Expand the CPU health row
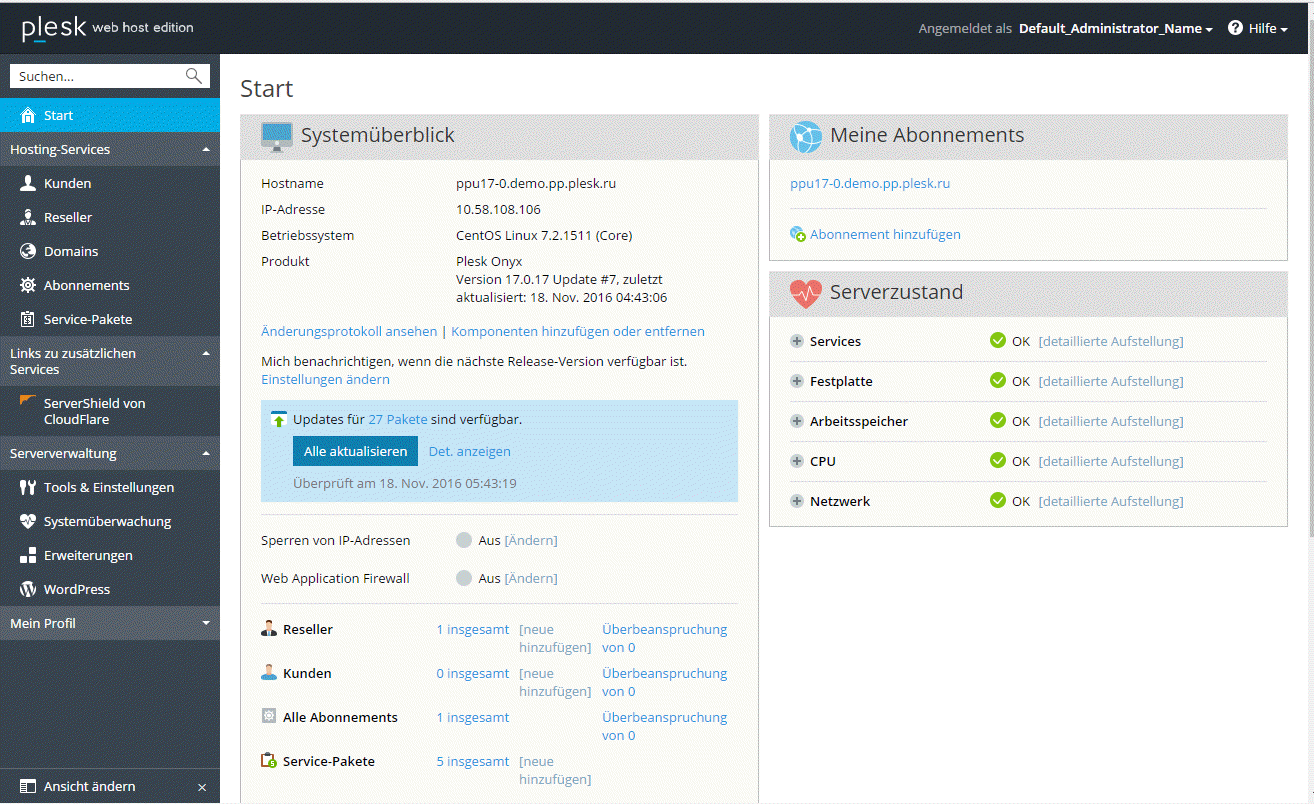1314x804 pixels. pyautogui.click(x=797, y=461)
